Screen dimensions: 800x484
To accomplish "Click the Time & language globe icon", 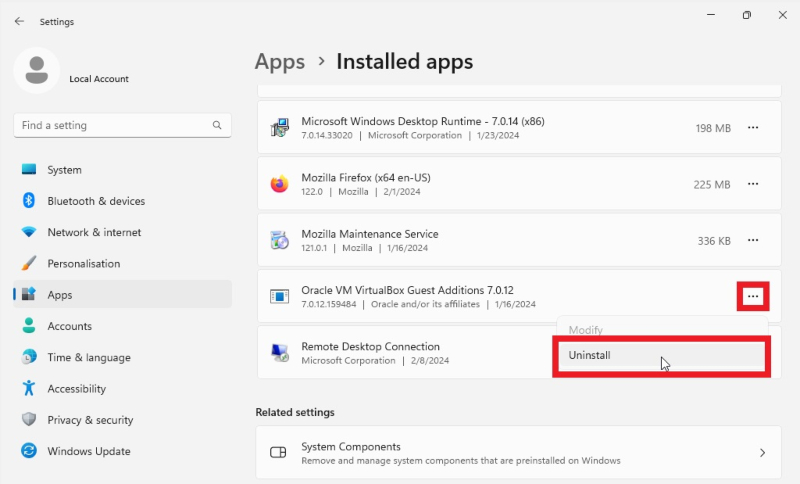I will pos(29,357).
